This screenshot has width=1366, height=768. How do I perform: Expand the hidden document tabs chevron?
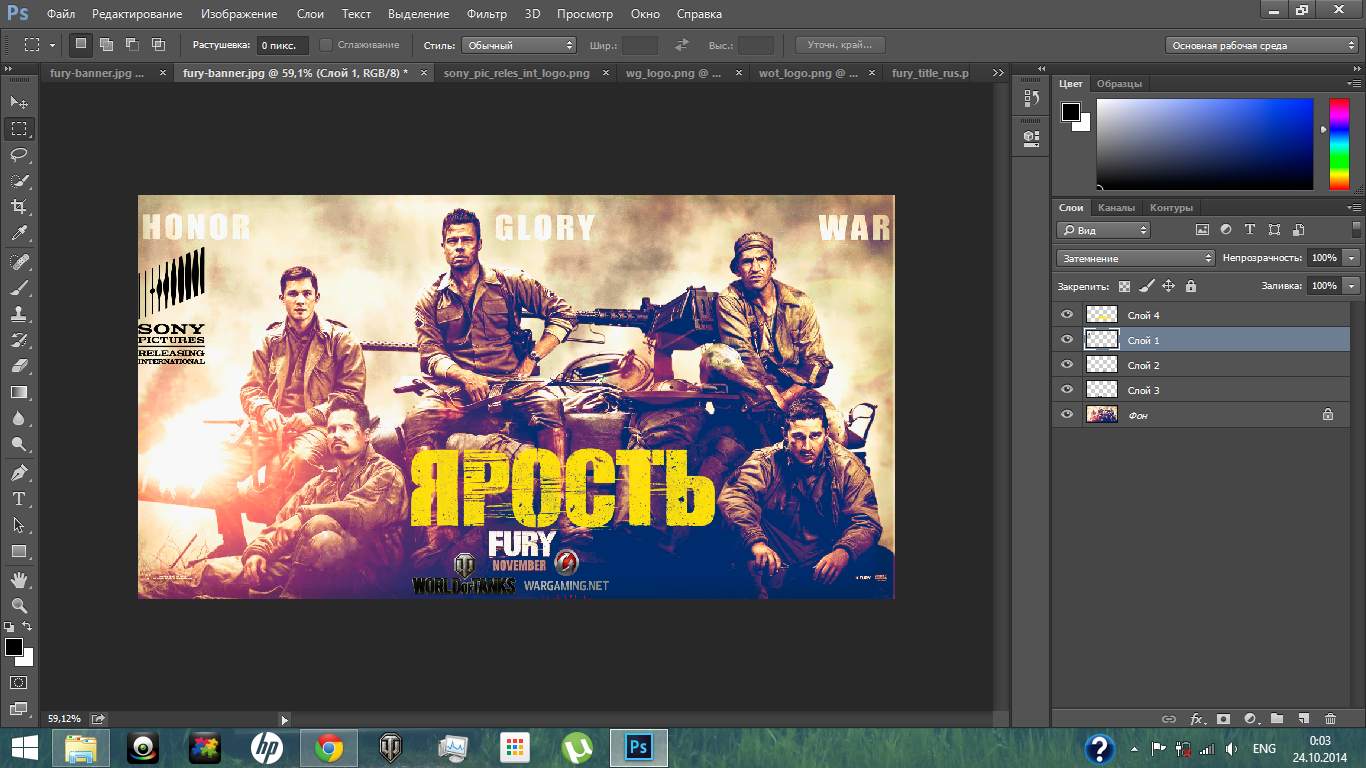(x=997, y=73)
